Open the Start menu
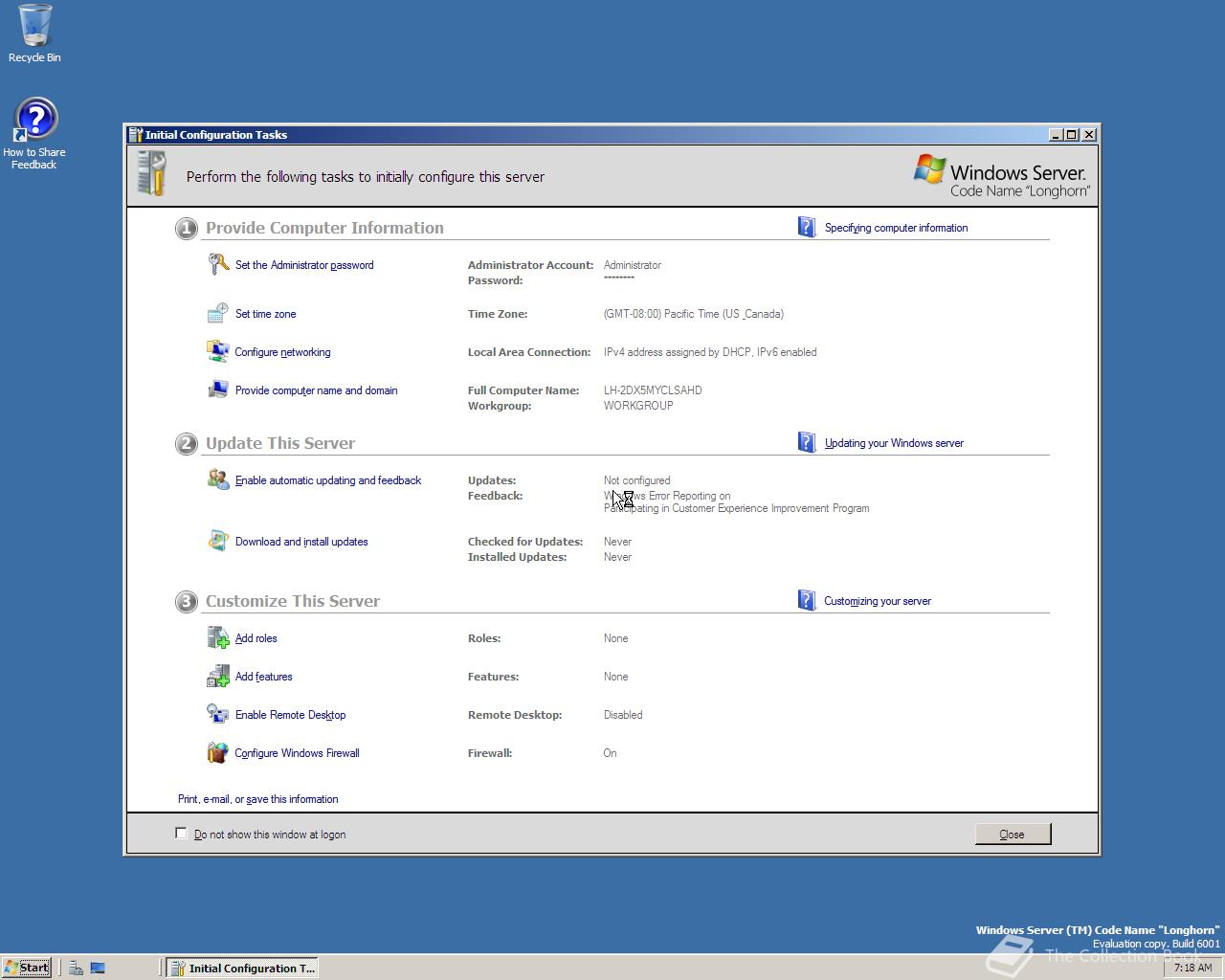1225x980 pixels. (26, 968)
